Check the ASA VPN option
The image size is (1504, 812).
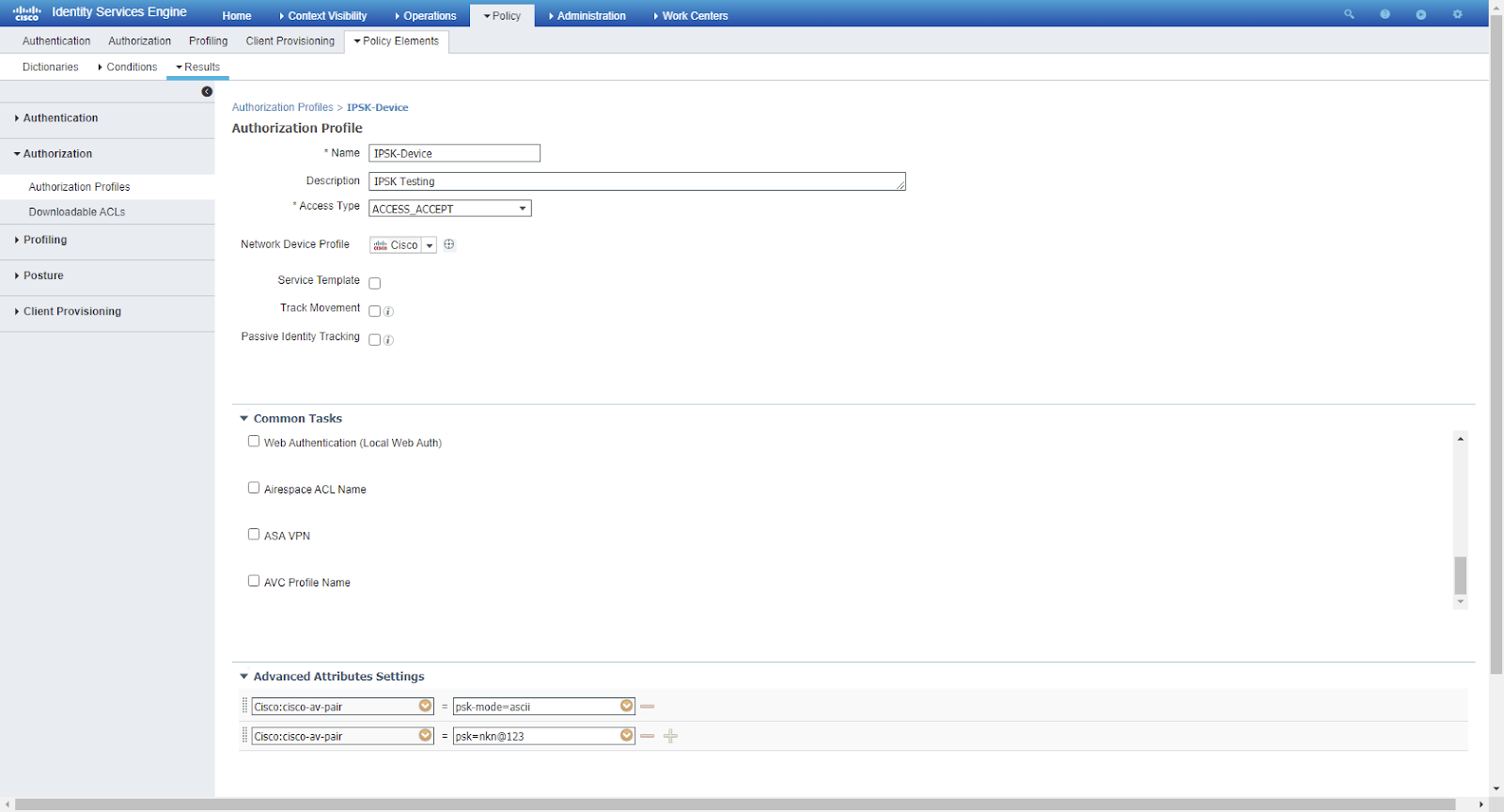point(254,534)
